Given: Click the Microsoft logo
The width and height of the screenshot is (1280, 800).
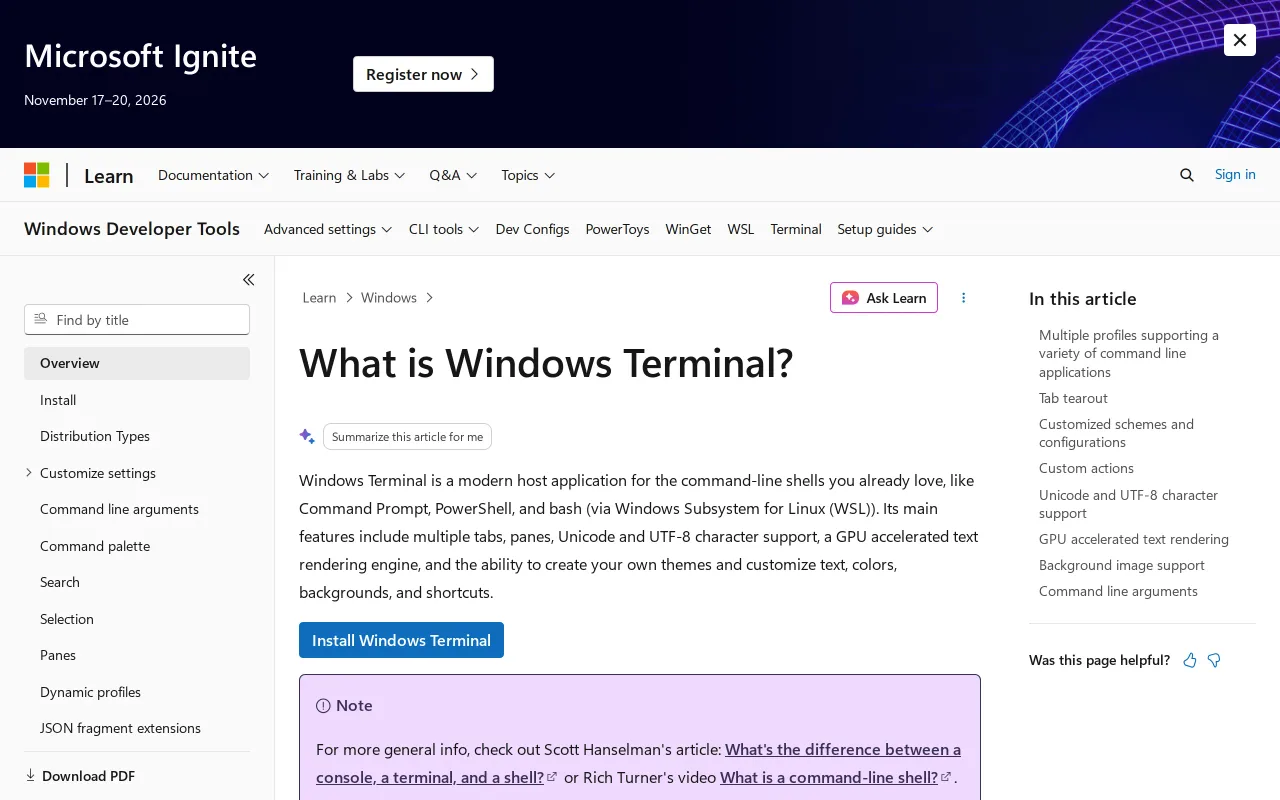Looking at the screenshot, I should click(37, 175).
